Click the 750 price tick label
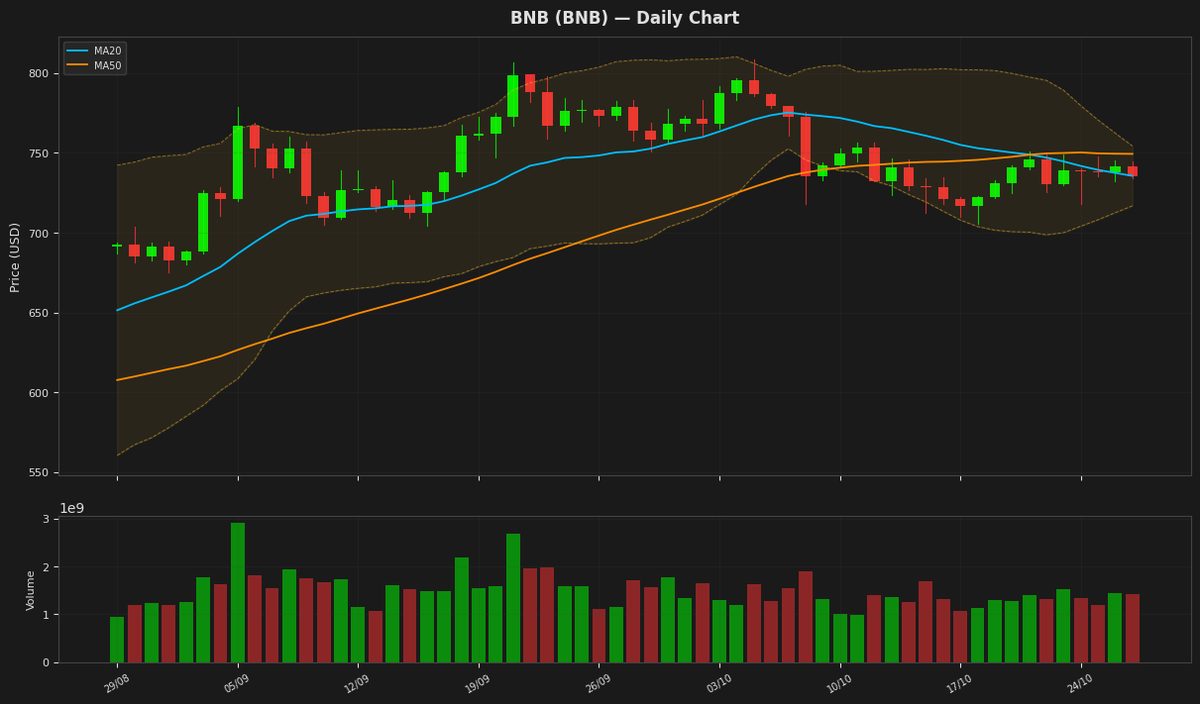Image resolution: width=1200 pixels, height=704 pixels. tap(39, 154)
